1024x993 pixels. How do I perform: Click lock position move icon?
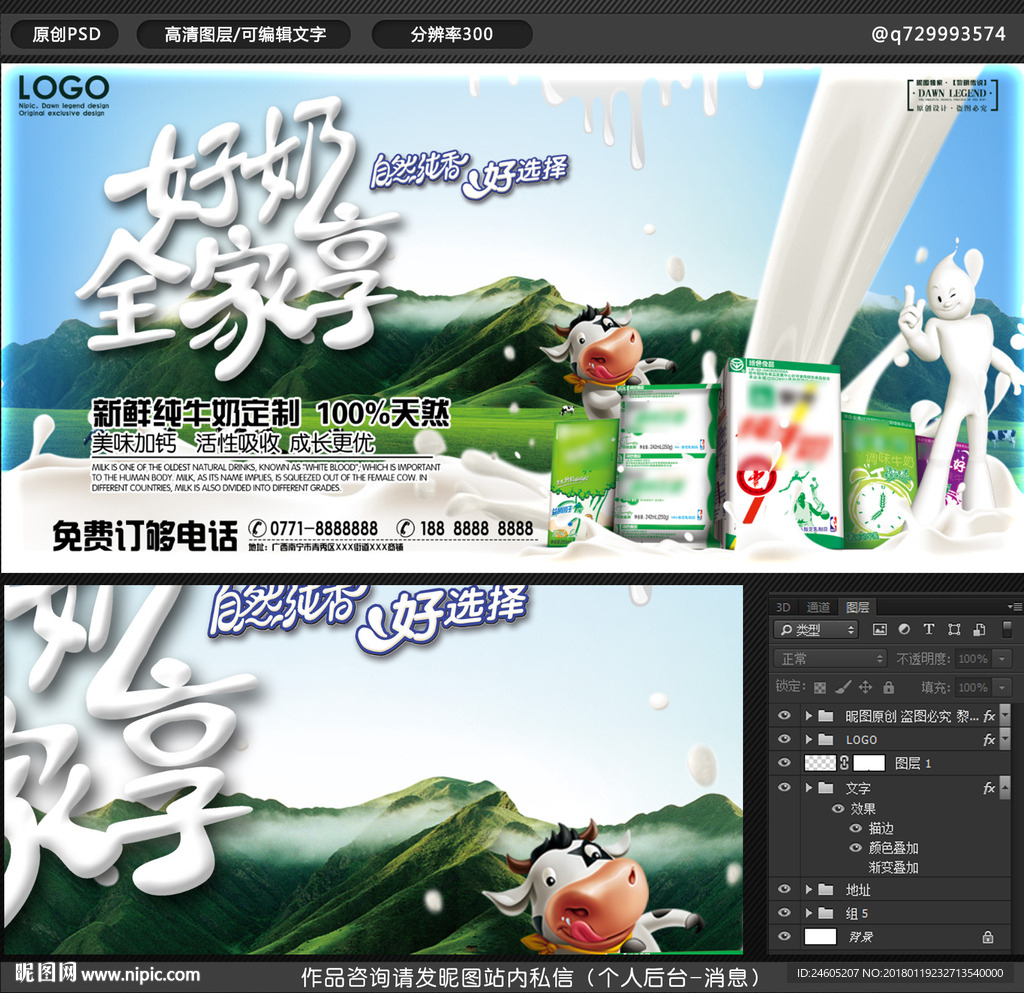tap(865, 687)
